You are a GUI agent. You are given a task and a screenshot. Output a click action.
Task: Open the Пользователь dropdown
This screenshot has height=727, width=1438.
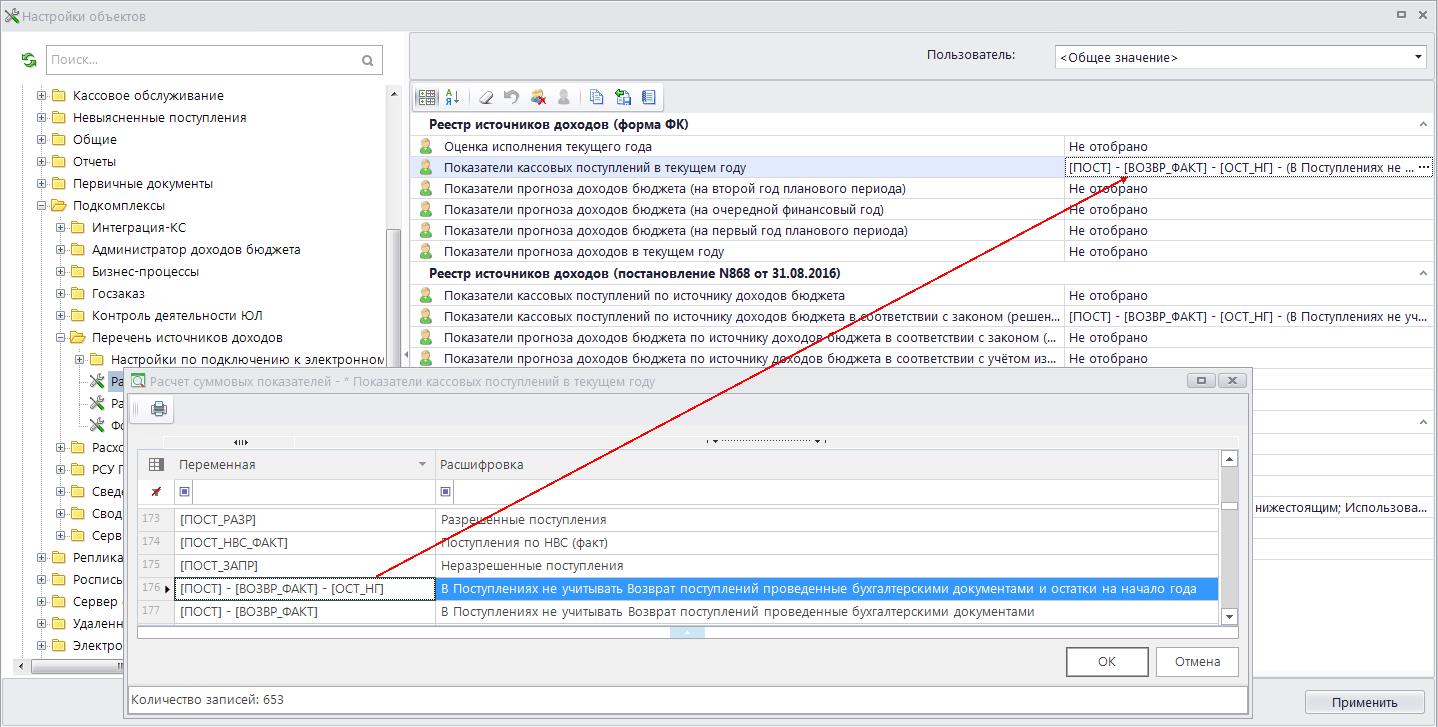point(1419,57)
